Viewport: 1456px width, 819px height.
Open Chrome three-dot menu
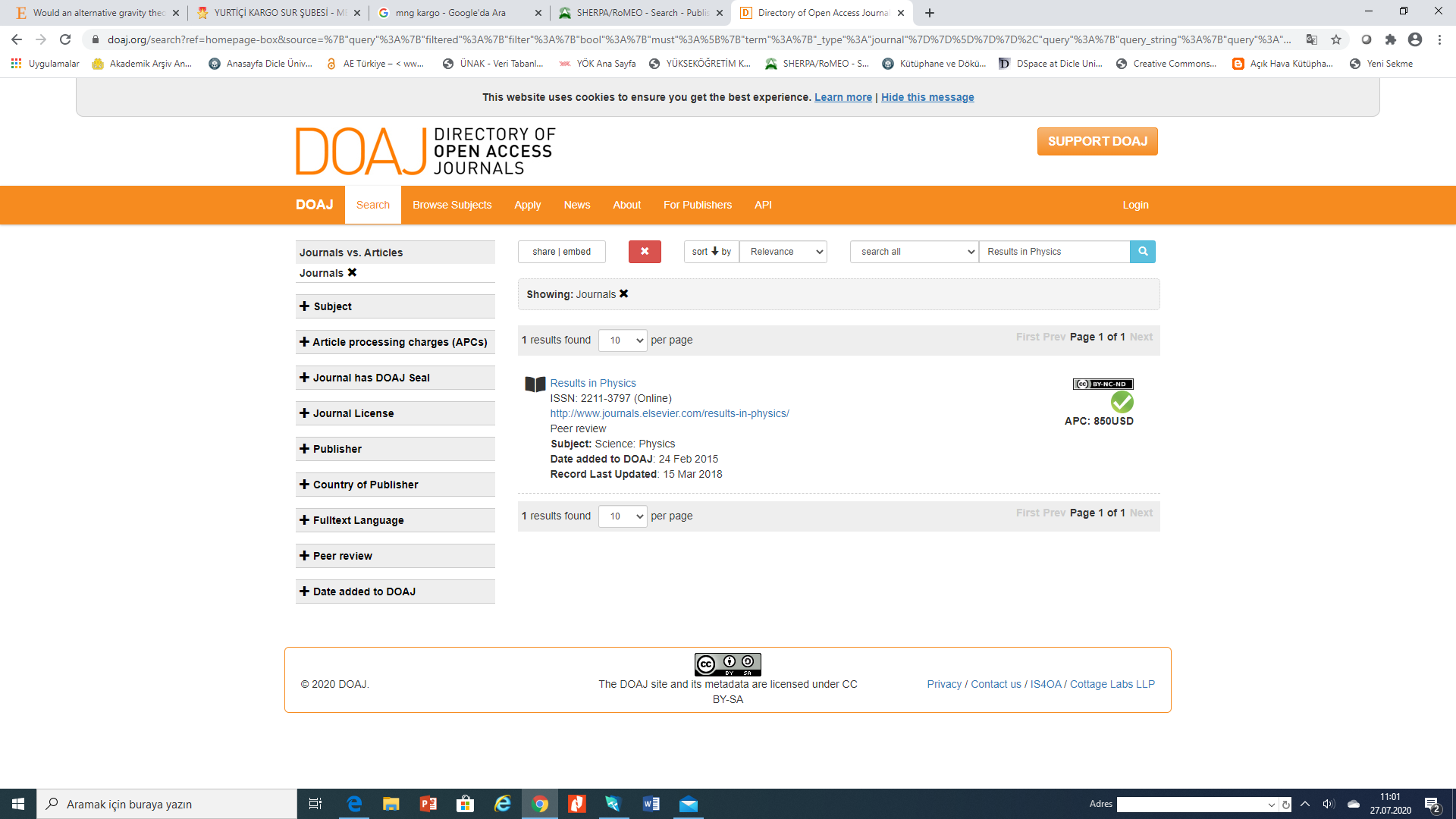[1439, 39]
